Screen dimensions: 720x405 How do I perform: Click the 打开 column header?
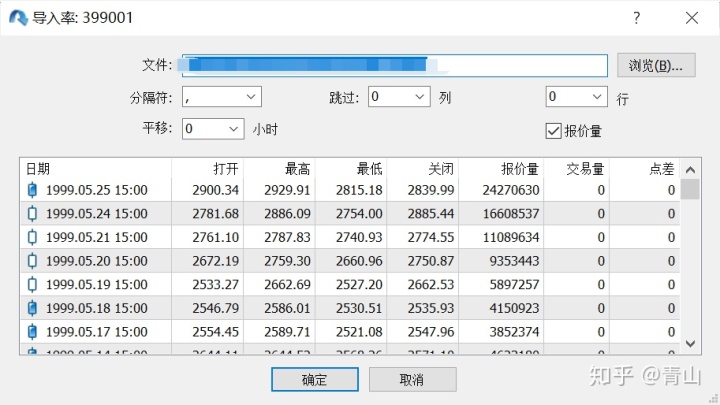point(208,169)
